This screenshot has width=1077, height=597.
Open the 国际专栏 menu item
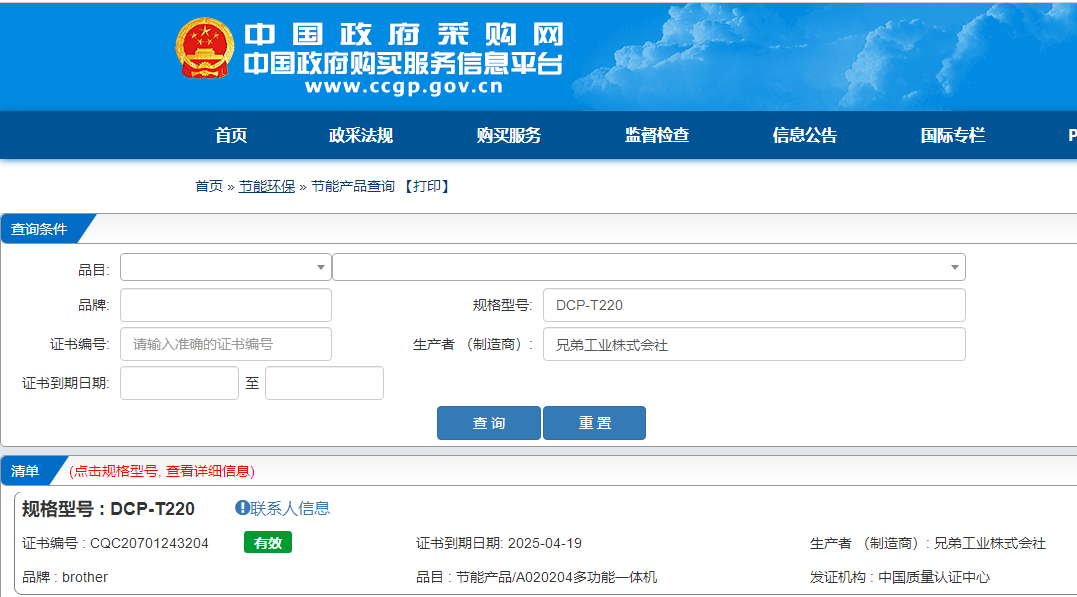(953, 136)
